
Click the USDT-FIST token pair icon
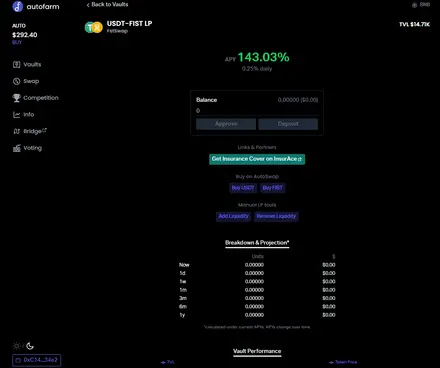click(x=93, y=27)
